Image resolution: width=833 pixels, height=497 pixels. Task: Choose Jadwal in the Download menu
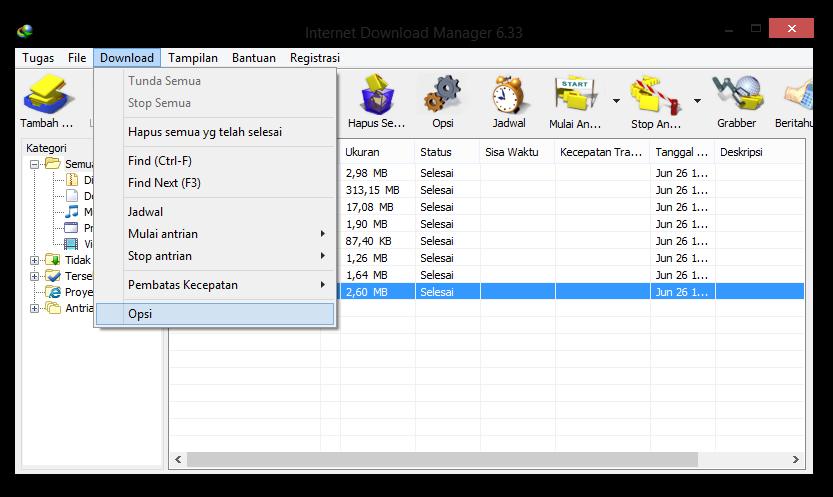pyautogui.click(x=215, y=212)
